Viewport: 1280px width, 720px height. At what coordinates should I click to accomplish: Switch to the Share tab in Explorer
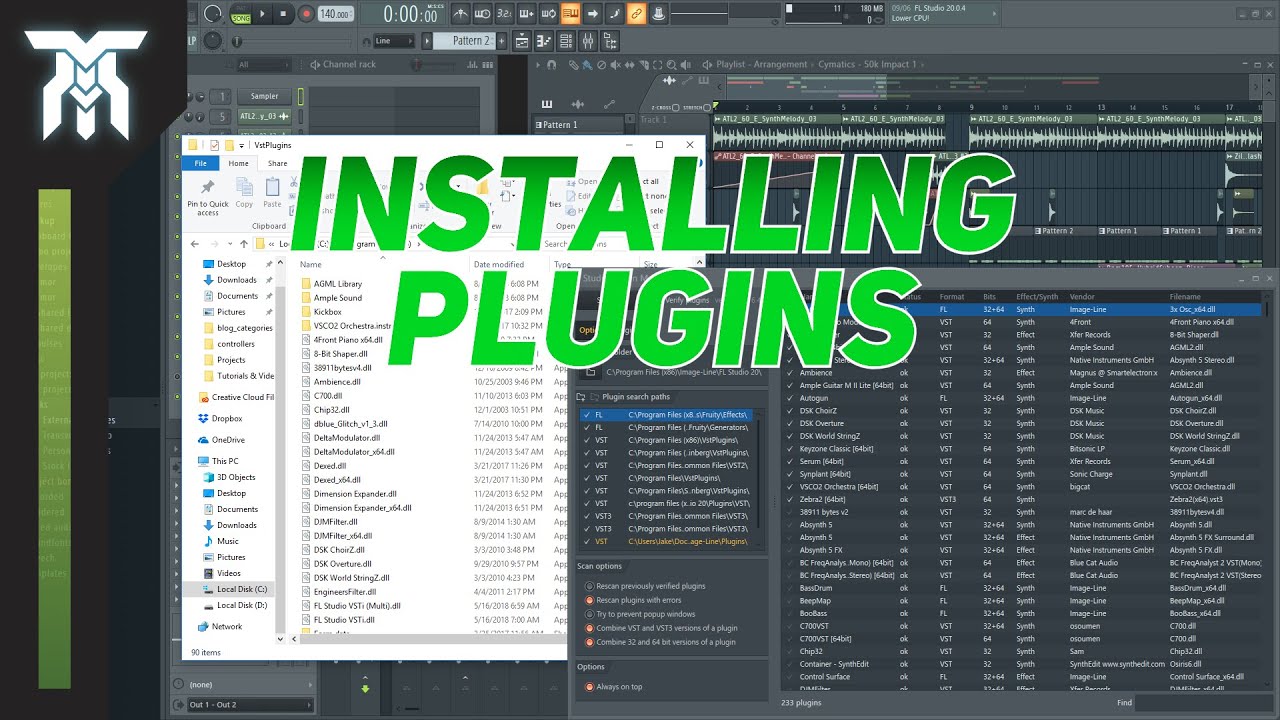click(x=277, y=163)
